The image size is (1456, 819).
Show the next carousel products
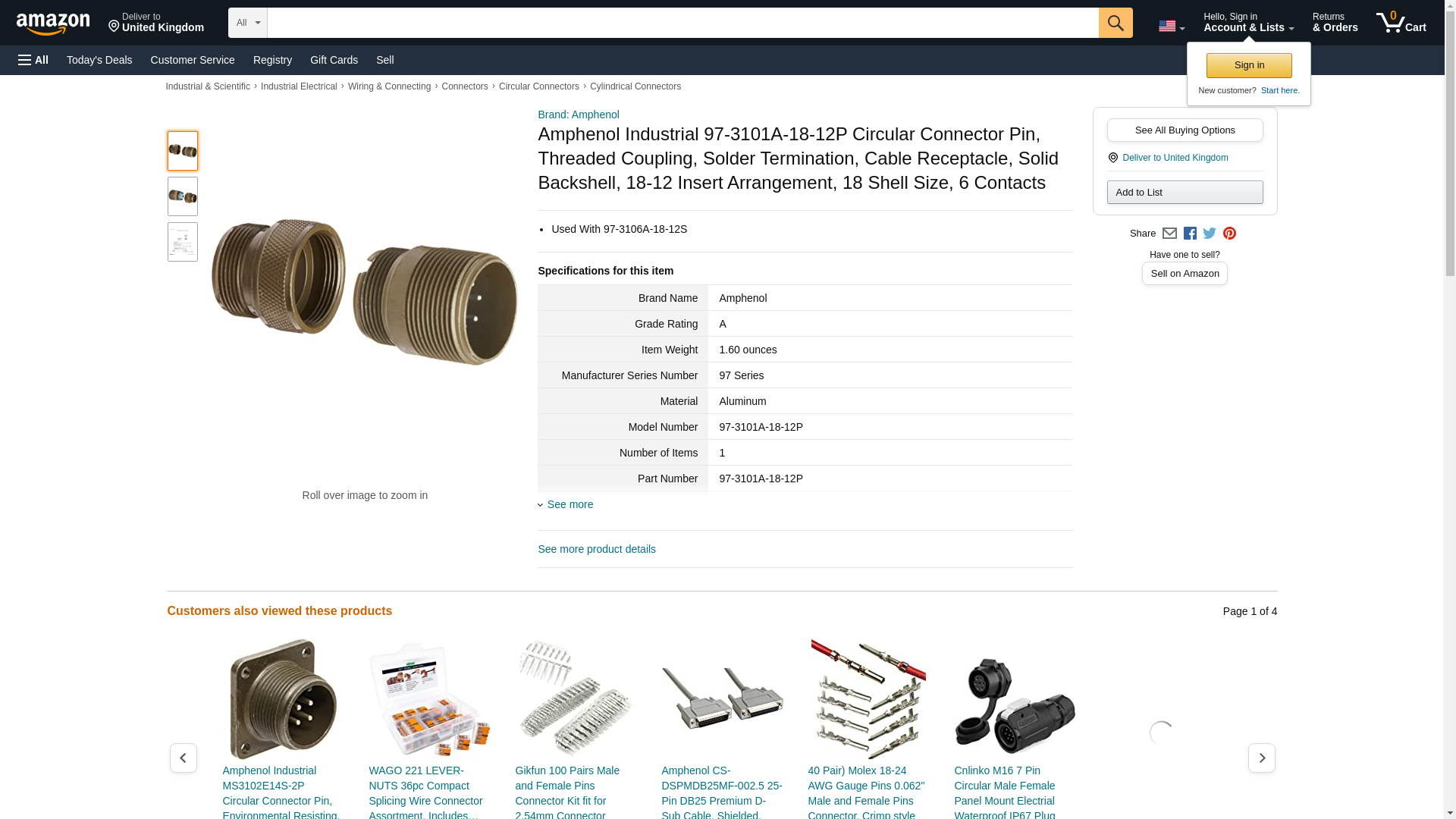(1261, 758)
